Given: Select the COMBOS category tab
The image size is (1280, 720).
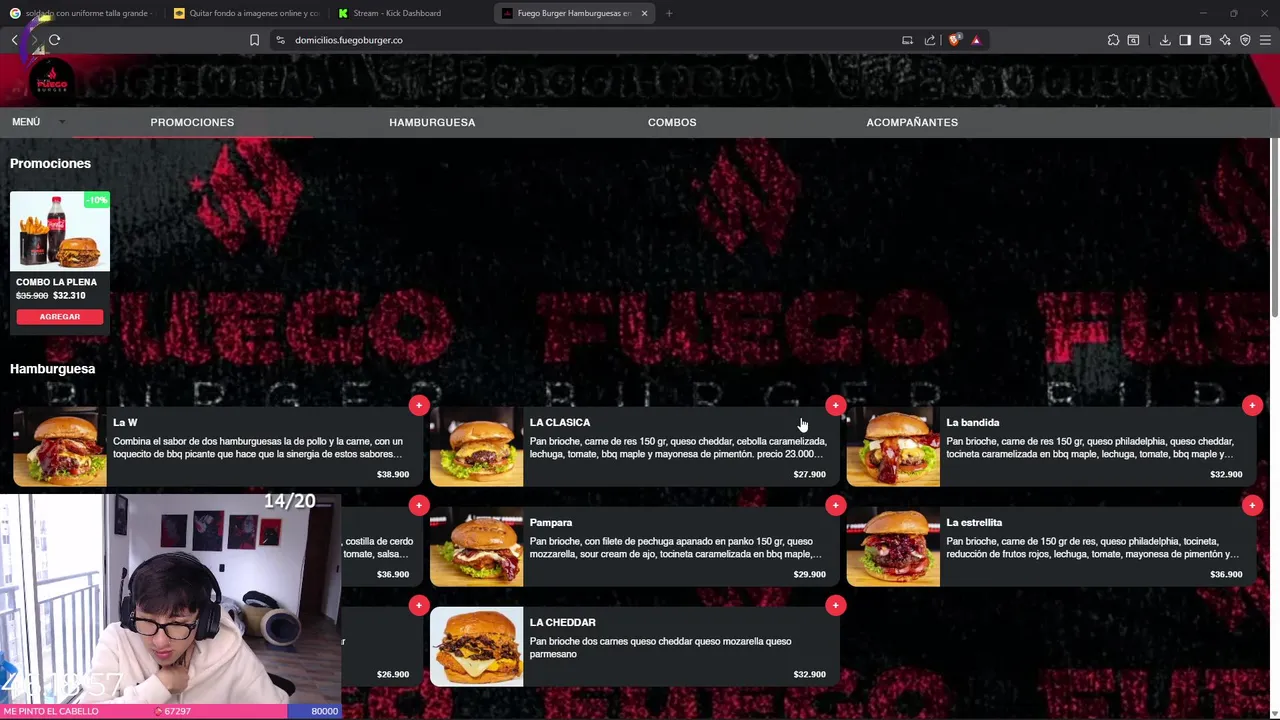Looking at the screenshot, I should click(x=672, y=122).
